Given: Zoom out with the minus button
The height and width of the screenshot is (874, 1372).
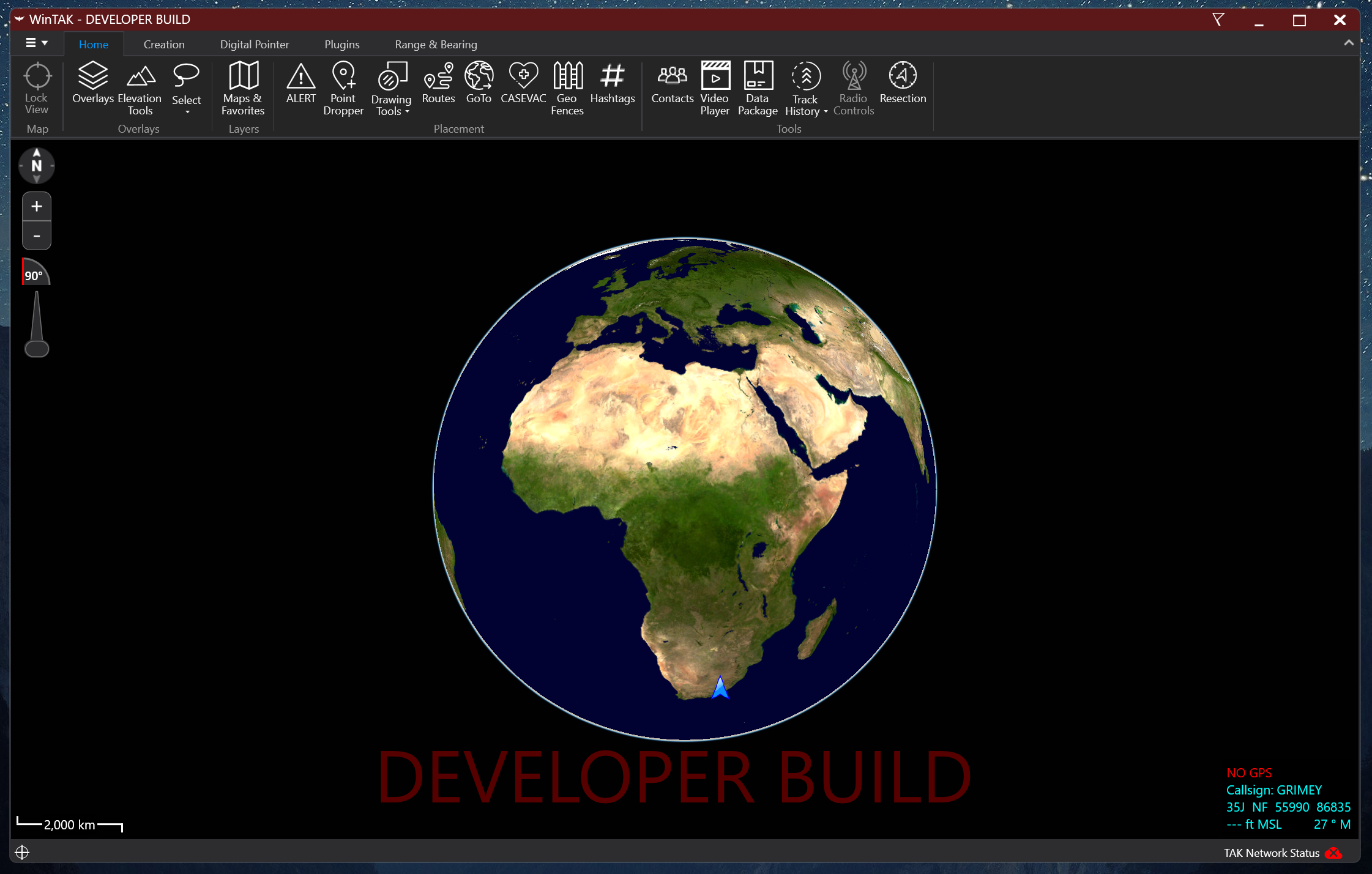Looking at the screenshot, I should [x=37, y=235].
